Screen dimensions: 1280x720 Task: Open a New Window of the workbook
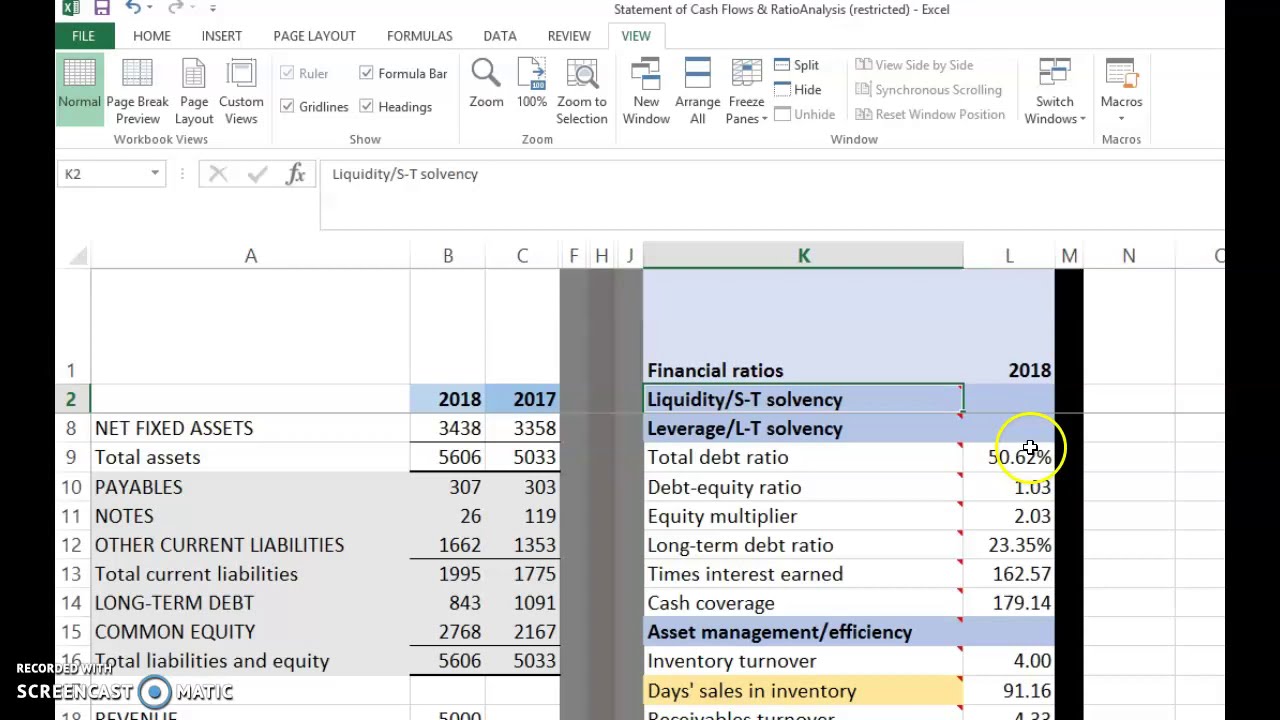pyautogui.click(x=646, y=90)
